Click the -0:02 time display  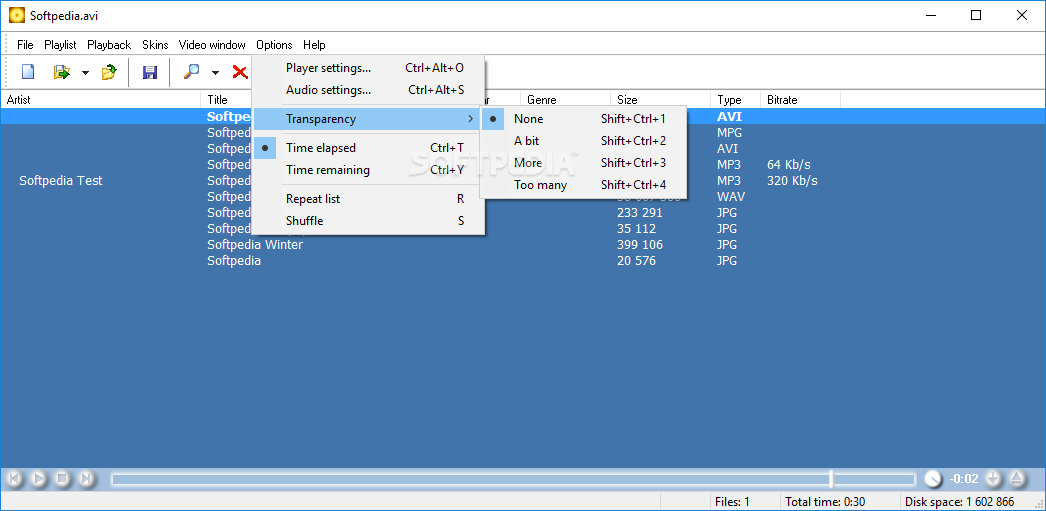click(964, 478)
